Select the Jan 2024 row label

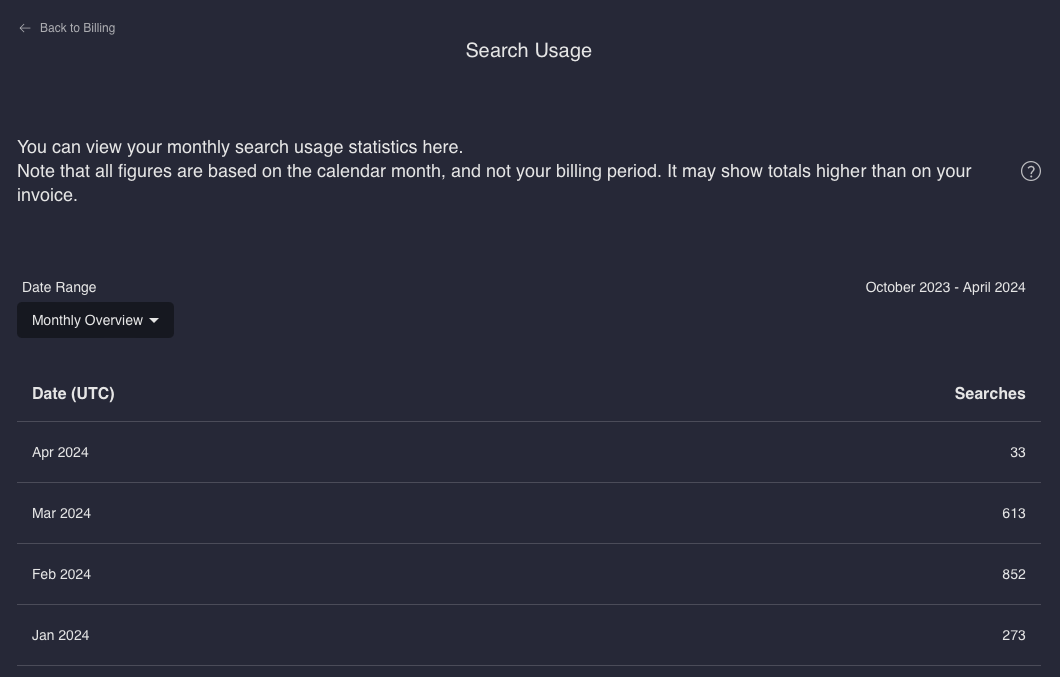pyautogui.click(x=60, y=635)
